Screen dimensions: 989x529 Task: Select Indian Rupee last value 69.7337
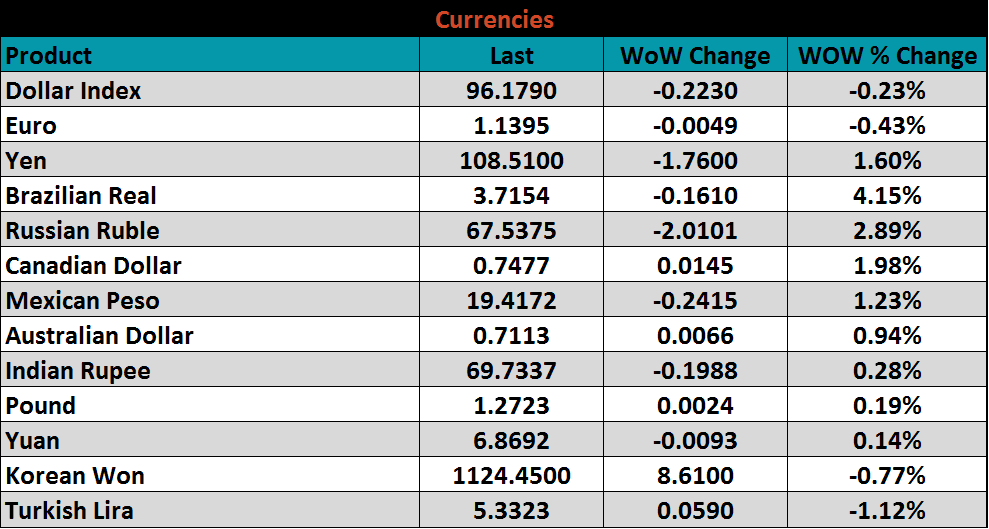511,371
